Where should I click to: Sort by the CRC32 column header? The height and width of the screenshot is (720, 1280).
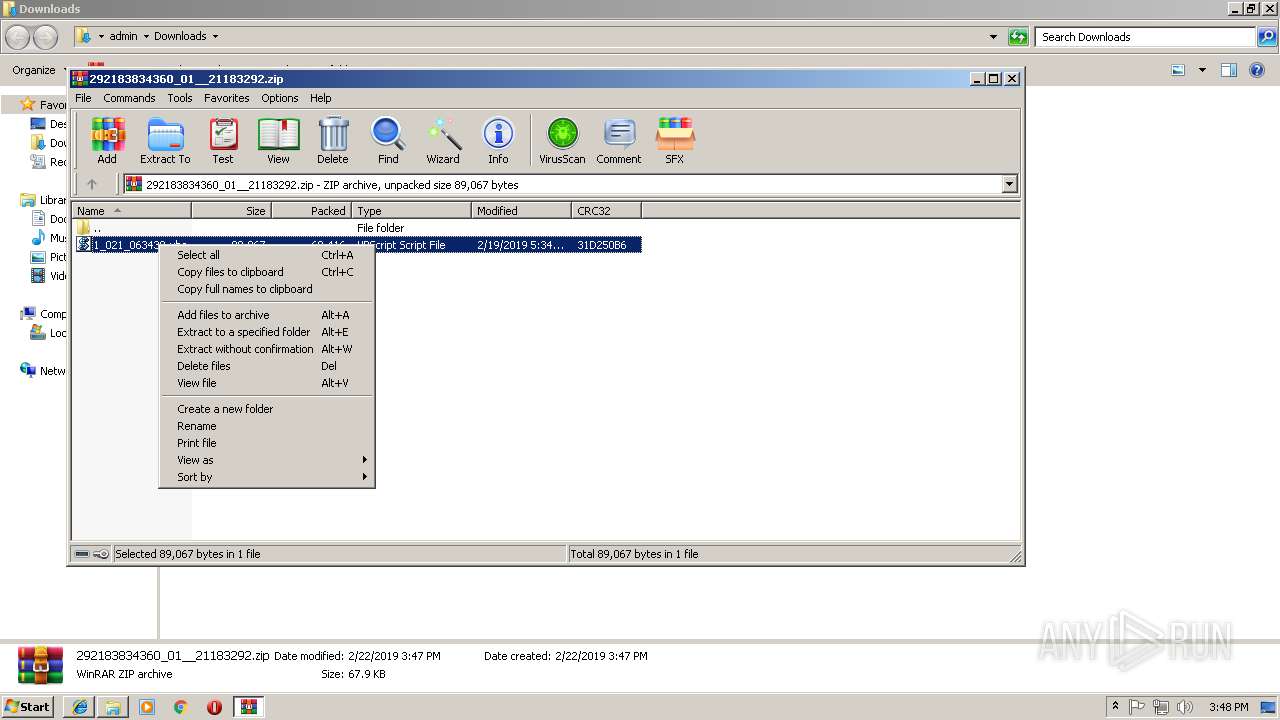coord(606,211)
